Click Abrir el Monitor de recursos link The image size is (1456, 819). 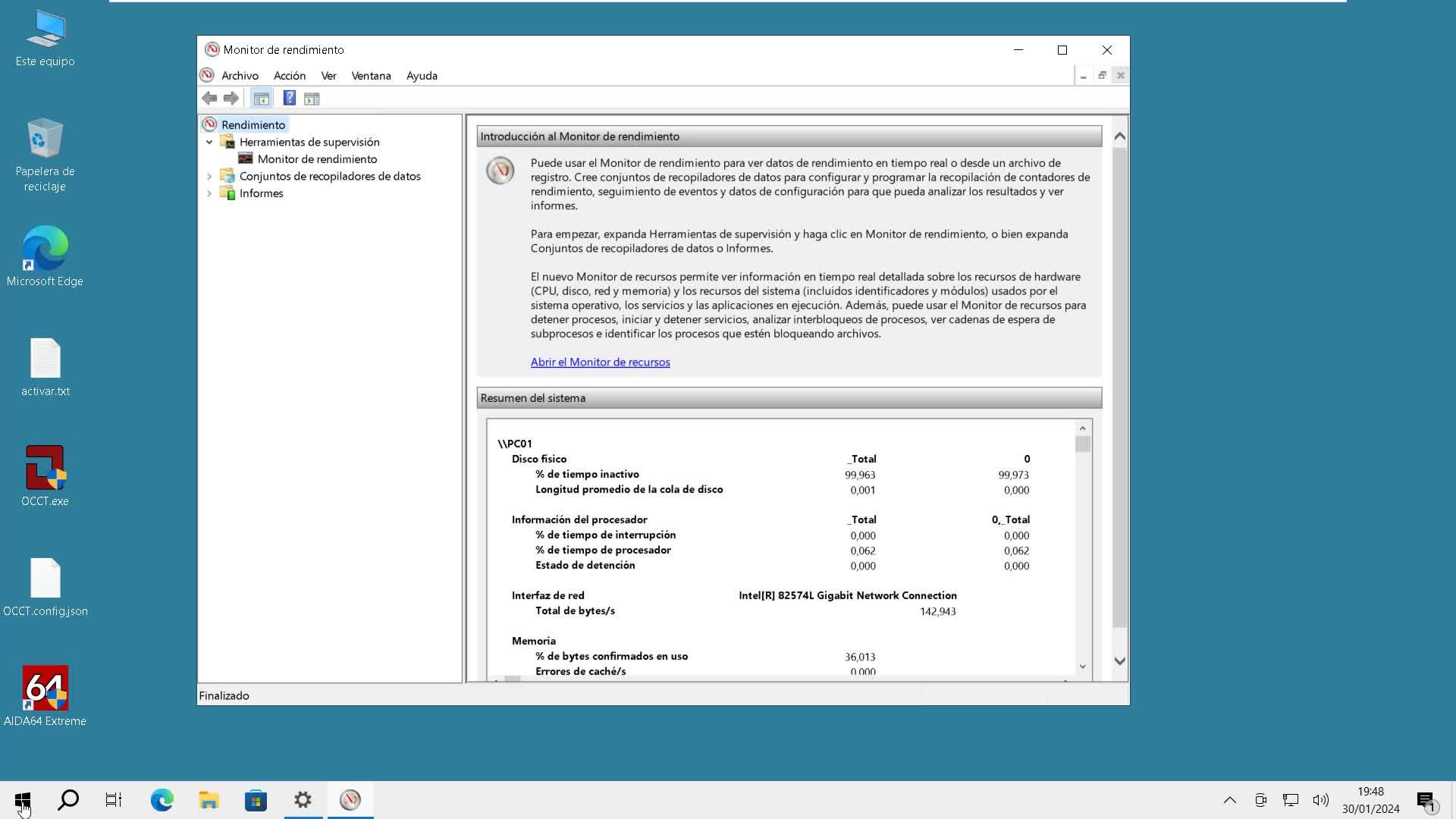(600, 362)
